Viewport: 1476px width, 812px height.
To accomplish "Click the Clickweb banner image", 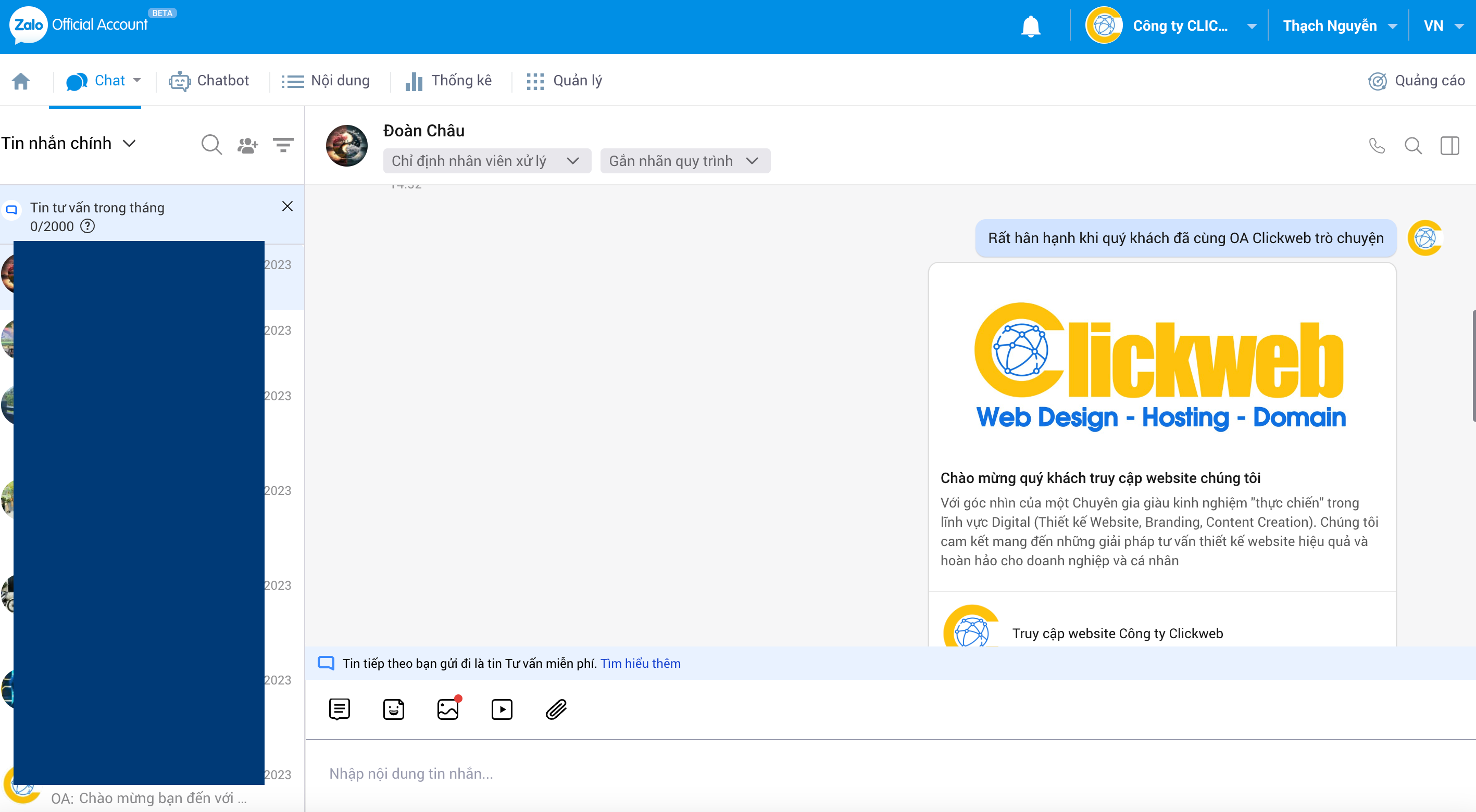I will 1161,366.
